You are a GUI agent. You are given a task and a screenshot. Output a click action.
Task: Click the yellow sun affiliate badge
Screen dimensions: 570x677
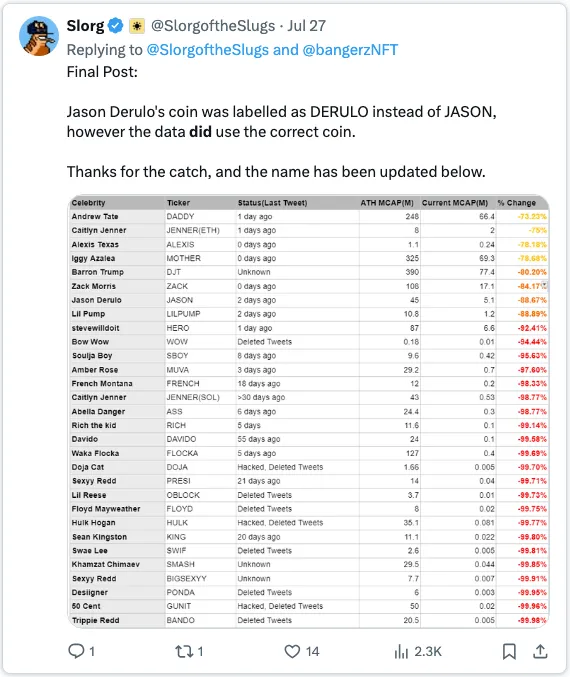(x=137, y=26)
